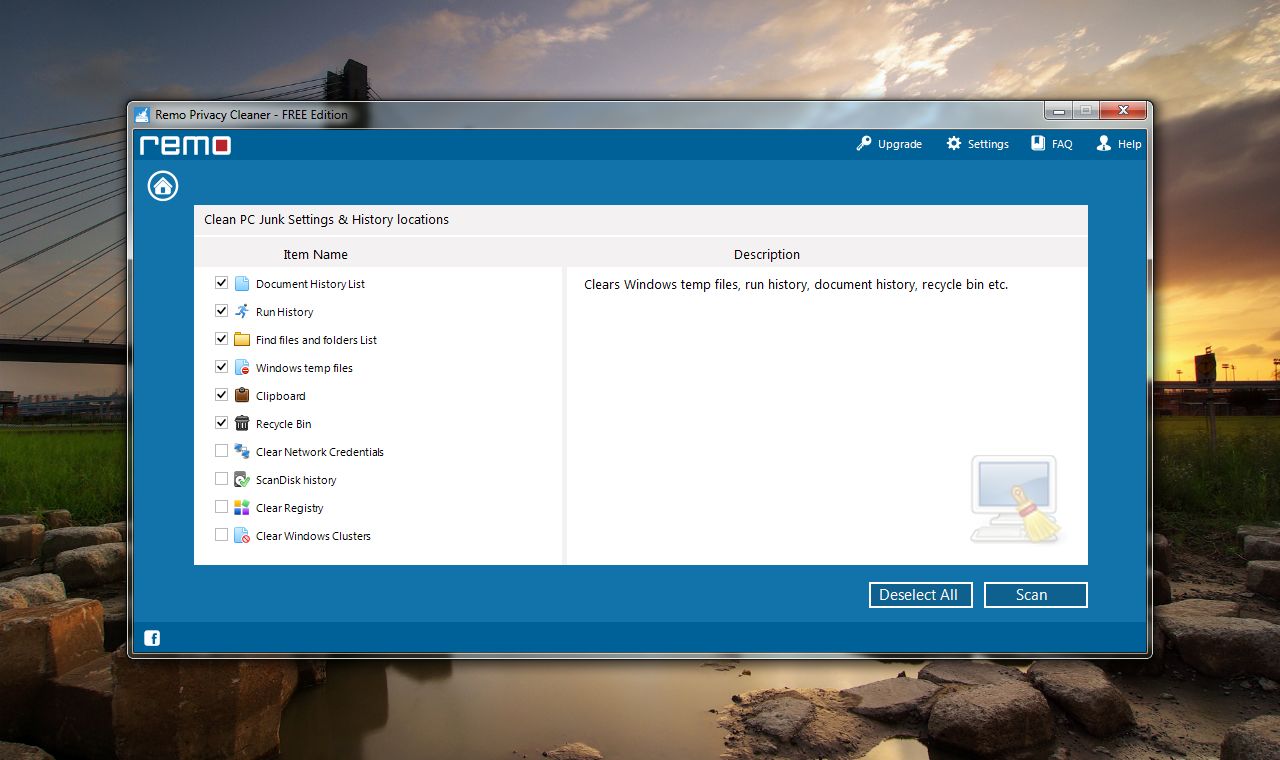Image resolution: width=1280 pixels, height=760 pixels.
Task: Click the Find files folder icon
Action: (242, 339)
